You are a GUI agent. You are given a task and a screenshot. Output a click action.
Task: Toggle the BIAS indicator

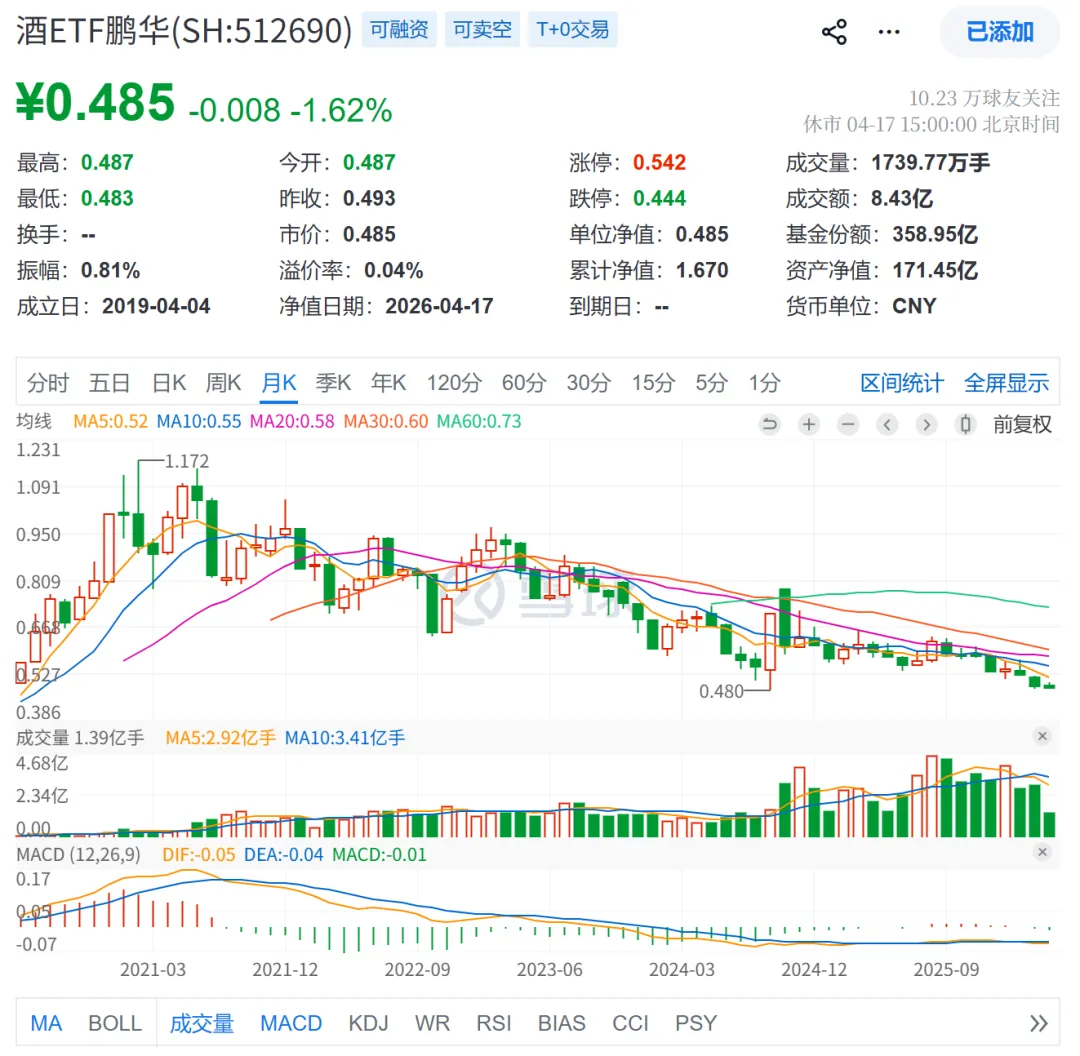(x=561, y=1023)
